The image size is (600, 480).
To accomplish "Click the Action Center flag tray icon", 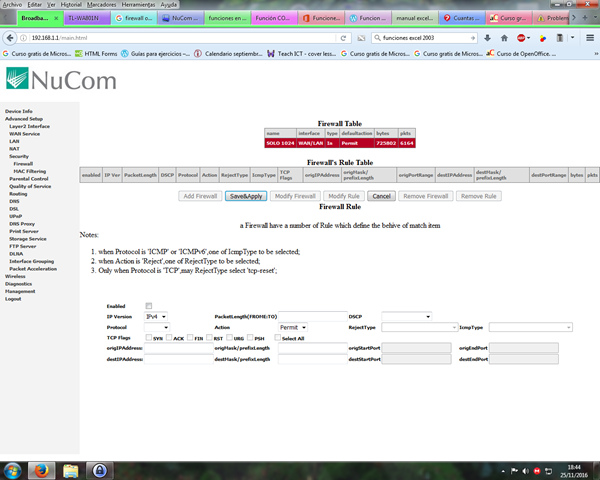I will coord(514,471).
